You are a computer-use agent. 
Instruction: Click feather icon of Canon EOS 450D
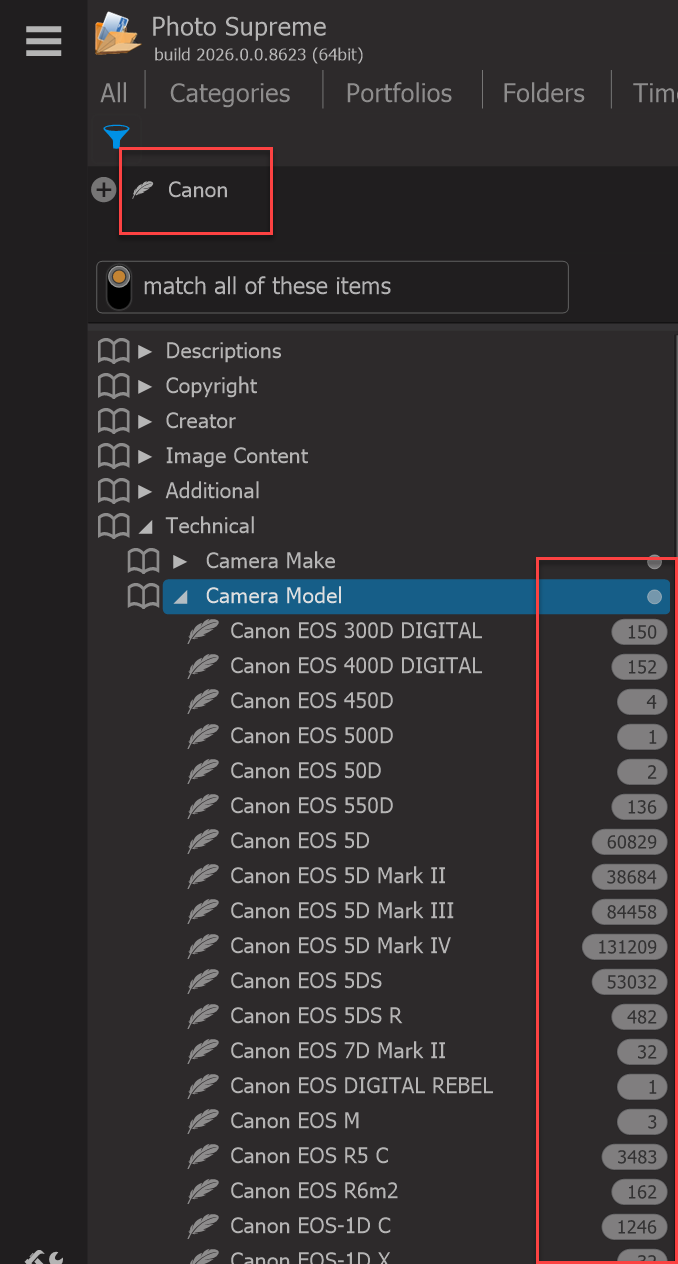pyautogui.click(x=203, y=701)
